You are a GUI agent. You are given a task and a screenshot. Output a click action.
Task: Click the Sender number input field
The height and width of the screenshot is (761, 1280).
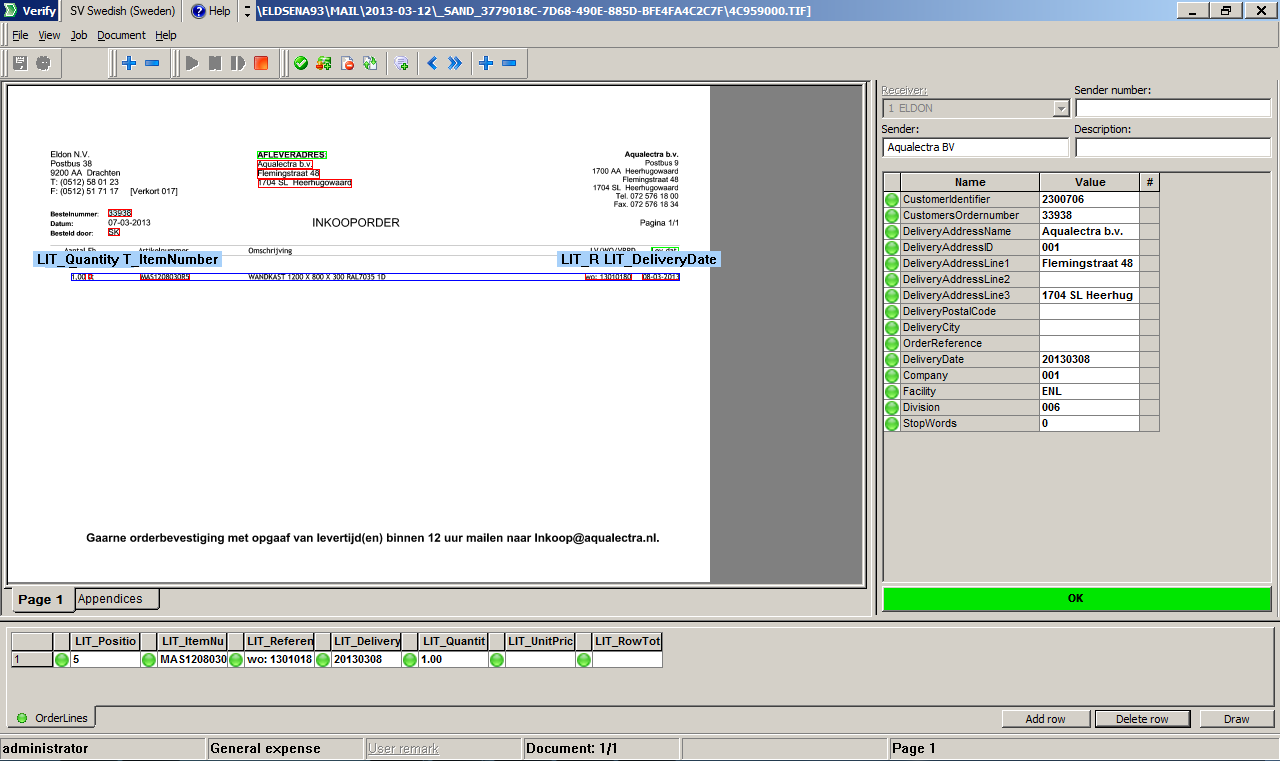(x=1172, y=108)
